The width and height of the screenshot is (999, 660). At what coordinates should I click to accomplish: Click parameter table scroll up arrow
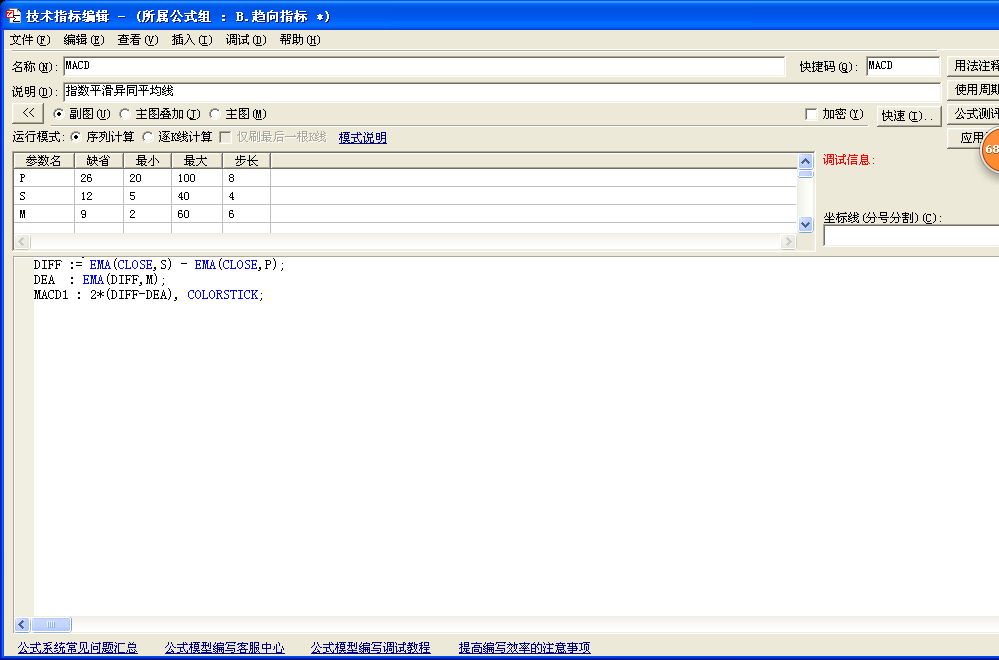coord(805,161)
